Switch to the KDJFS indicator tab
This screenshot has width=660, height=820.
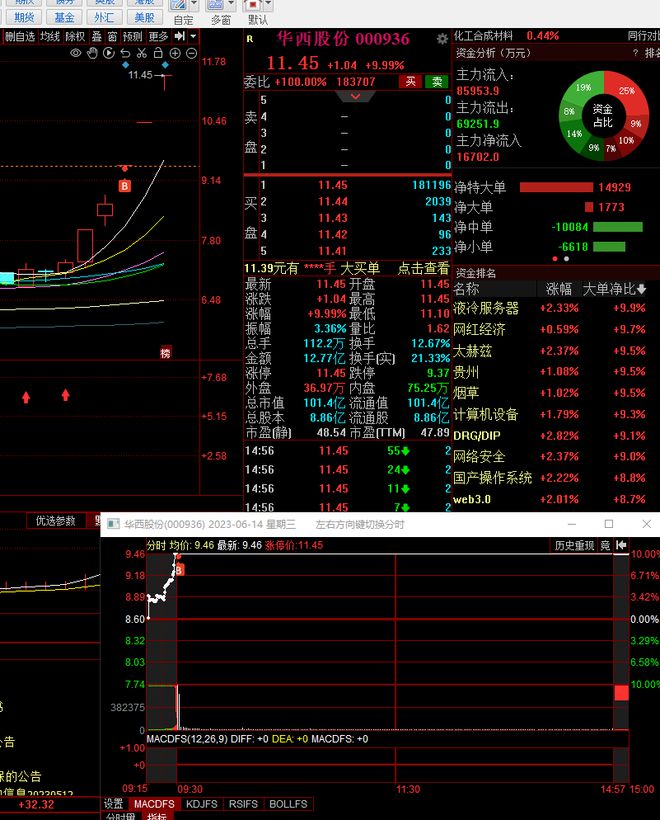click(x=201, y=804)
